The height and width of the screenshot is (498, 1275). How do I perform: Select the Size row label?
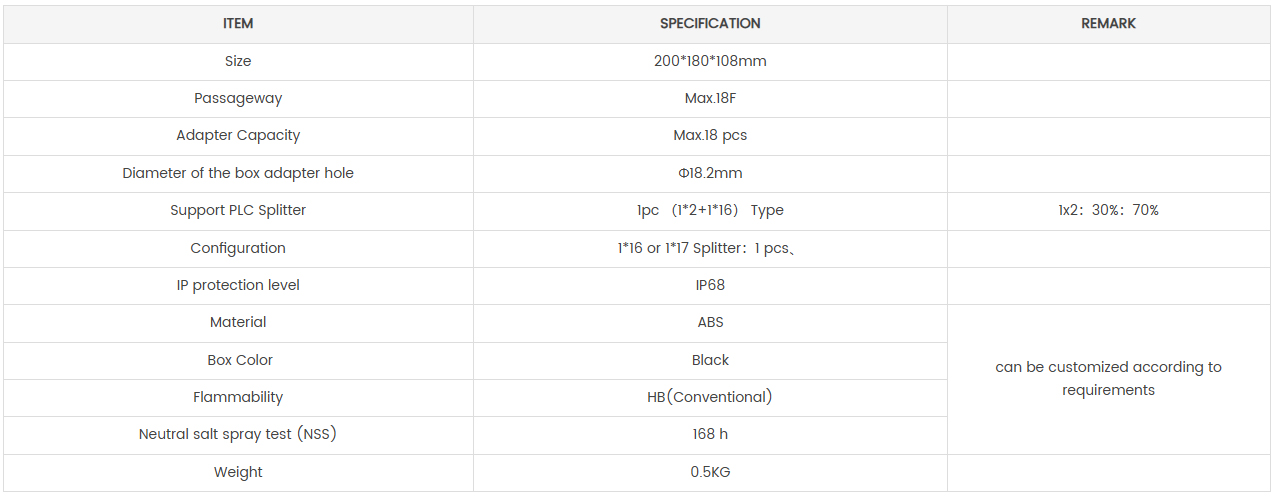(238, 61)
